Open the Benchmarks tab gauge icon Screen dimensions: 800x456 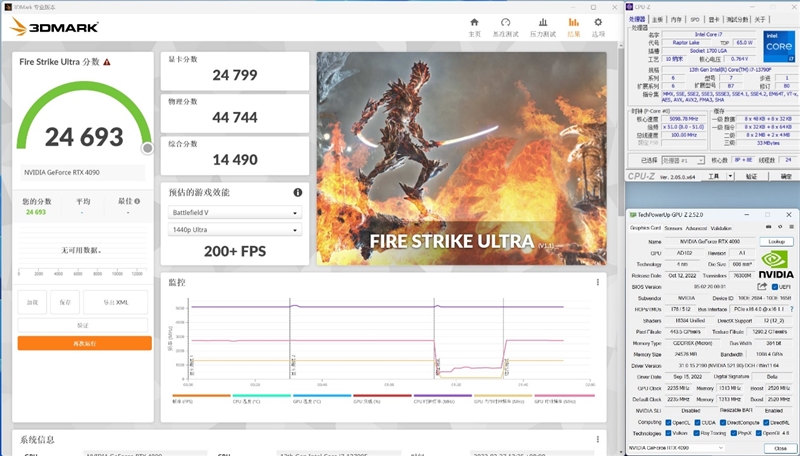pos(506,22)
